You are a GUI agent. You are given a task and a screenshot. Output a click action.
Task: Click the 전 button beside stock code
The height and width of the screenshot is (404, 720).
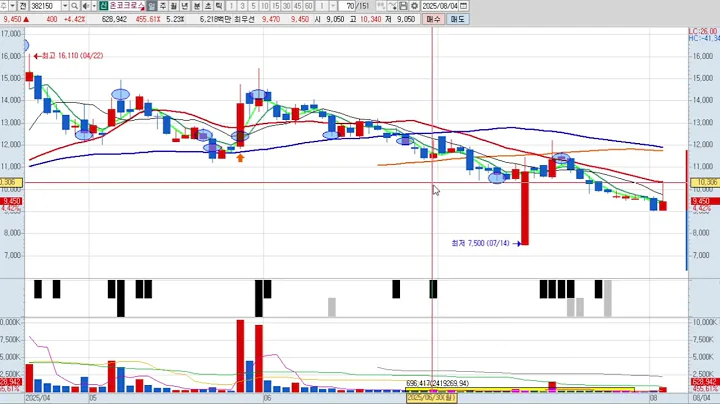click(x=23, y=6)
